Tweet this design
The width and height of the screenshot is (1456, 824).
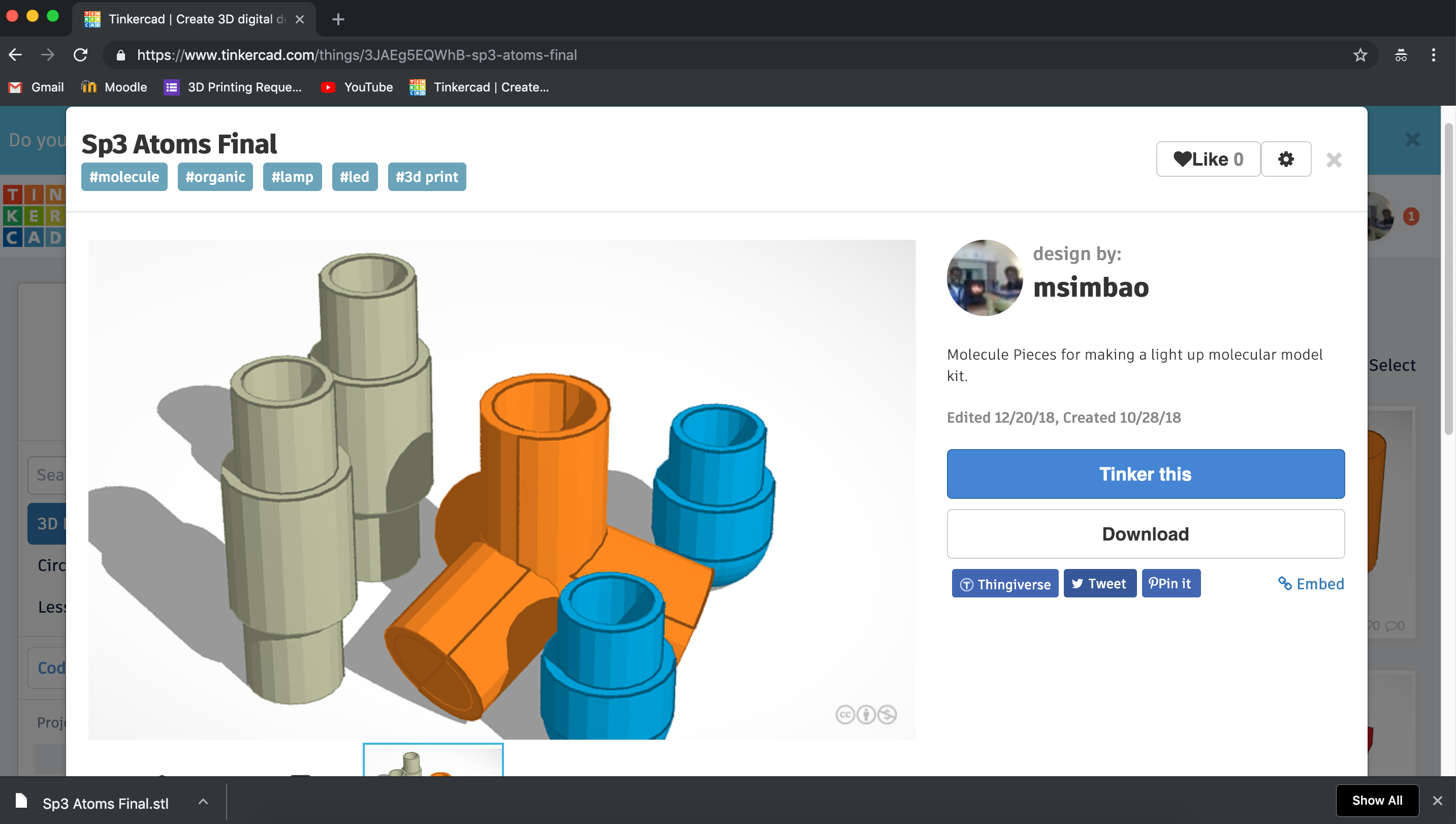point(1099,584)
